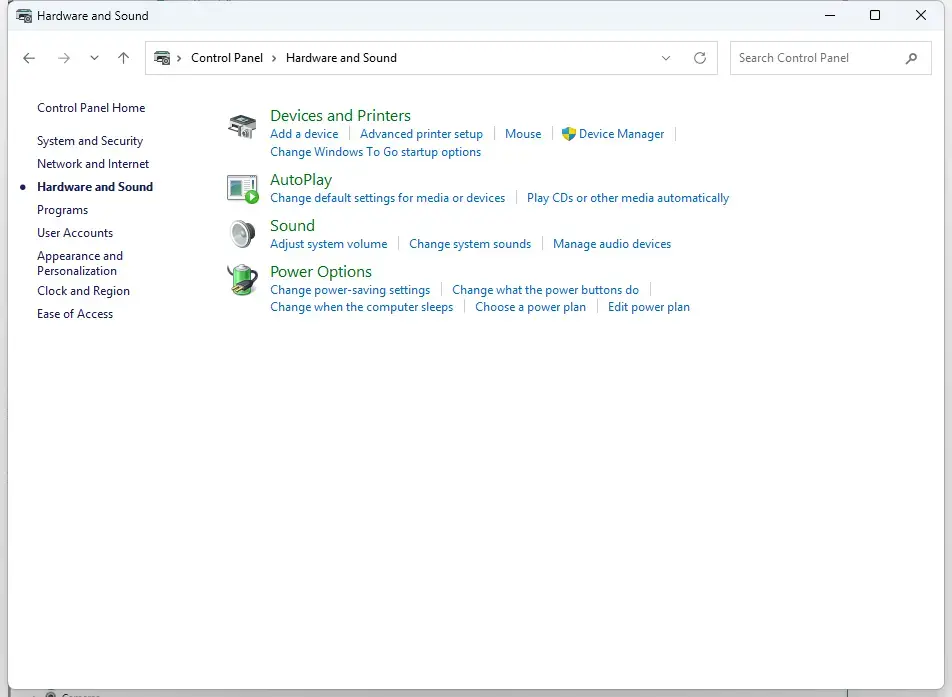Open Devices and Printers category icon
This screenshot has height=697, width=952.
[x=242, y=126]
